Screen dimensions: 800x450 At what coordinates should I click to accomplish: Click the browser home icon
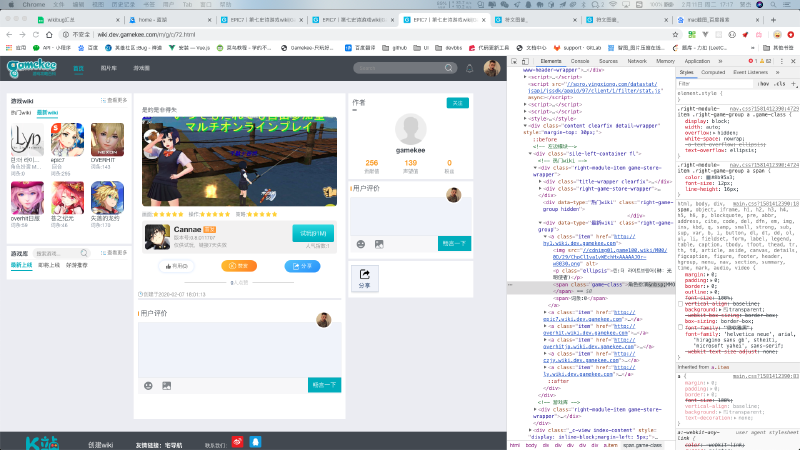[49, 35]
